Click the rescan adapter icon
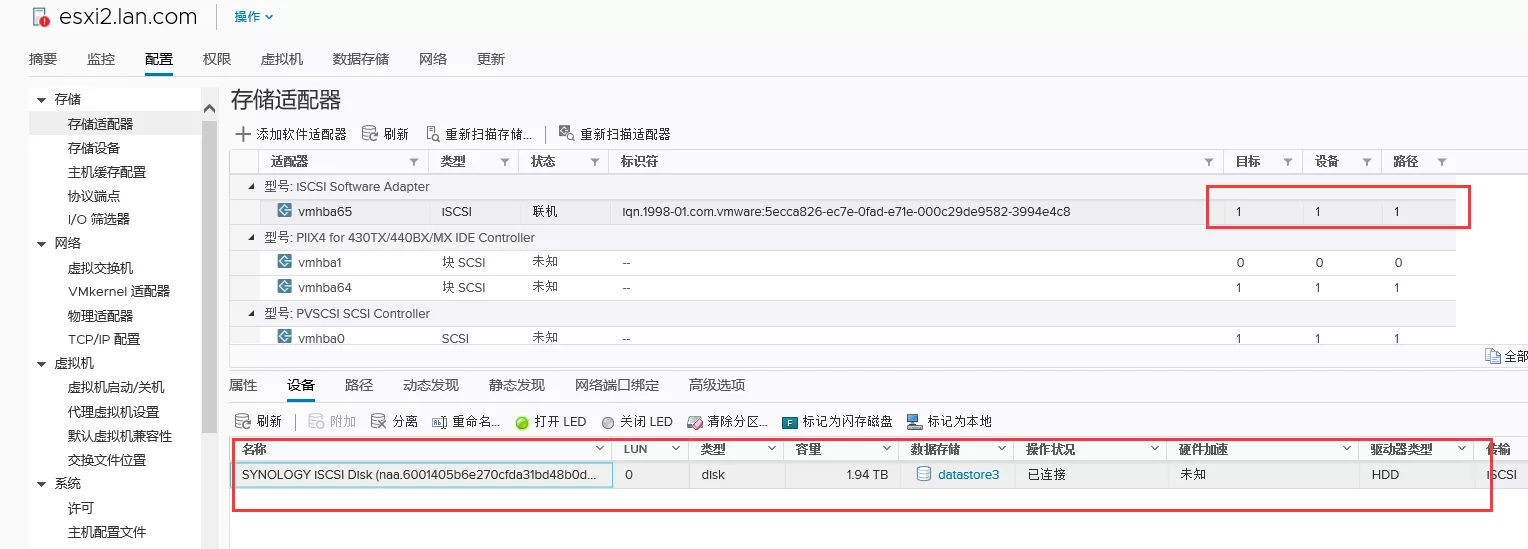This screenshot has width=1528, height=549. point(566,134)
